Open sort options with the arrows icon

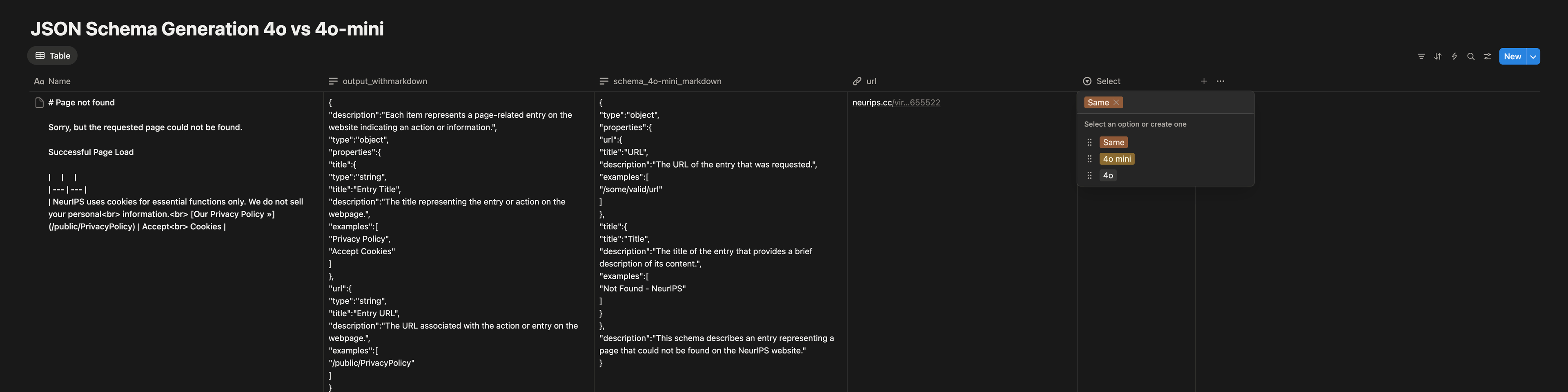[x=1438, y=56]
